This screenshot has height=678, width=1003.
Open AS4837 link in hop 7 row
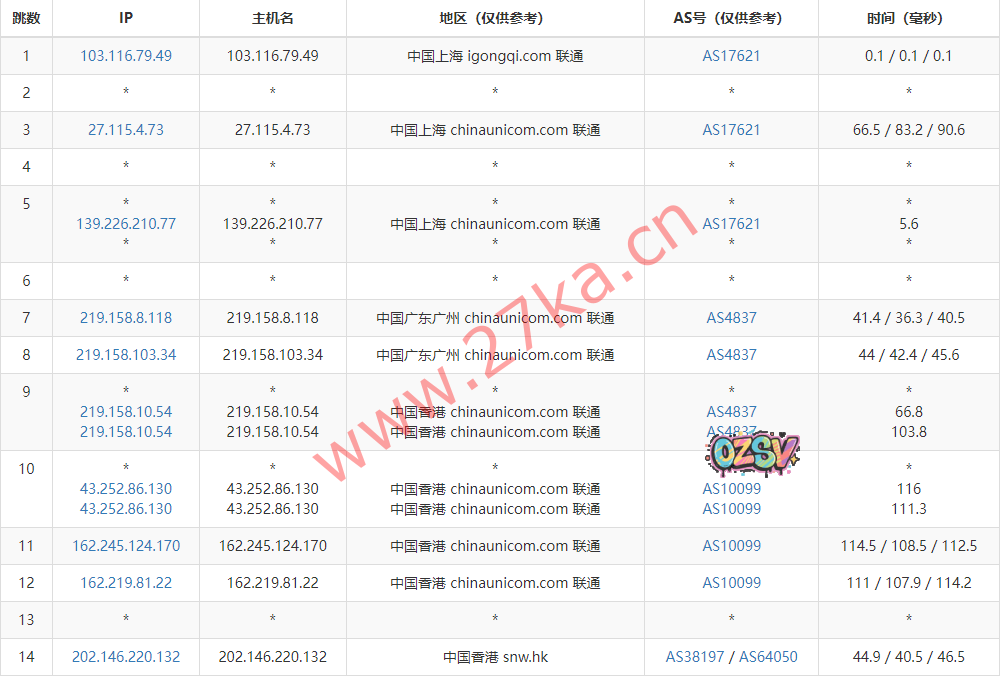point(731,318)
